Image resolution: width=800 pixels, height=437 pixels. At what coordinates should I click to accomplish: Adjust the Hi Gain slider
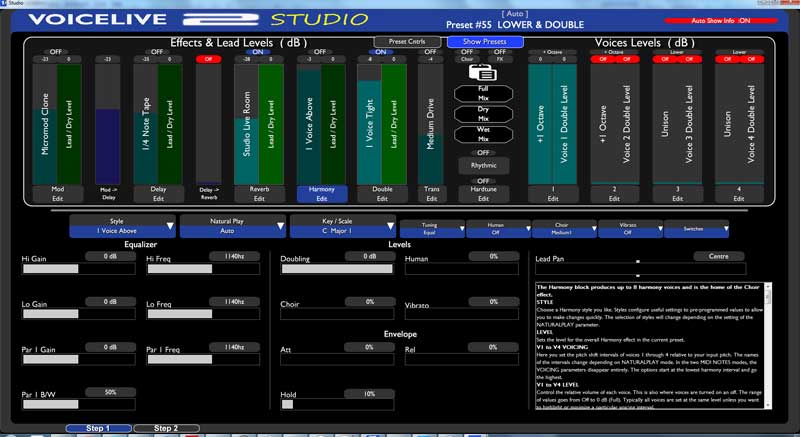point(79,269)
